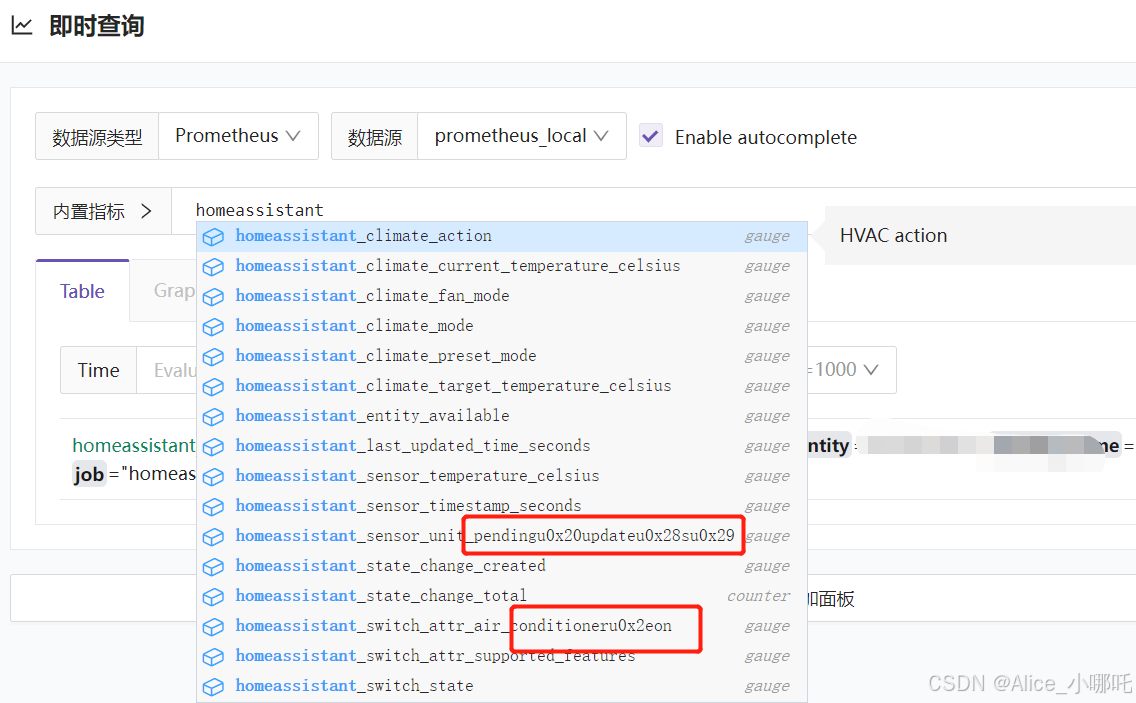Pick homeassistant_switch_attr_supported_features suggestion
1136x703 pixels.
coord(502,656)
